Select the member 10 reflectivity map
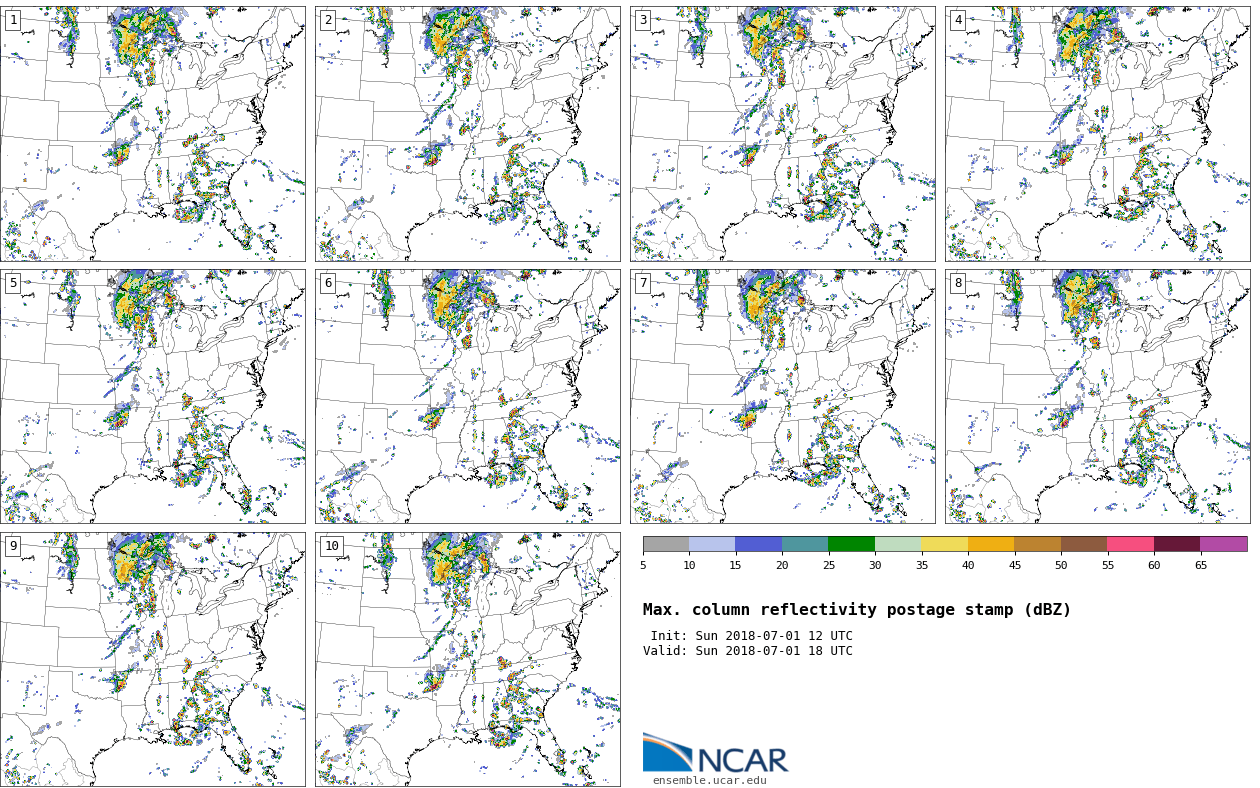This screenshot has width=1260, height=788. point(467,659)
